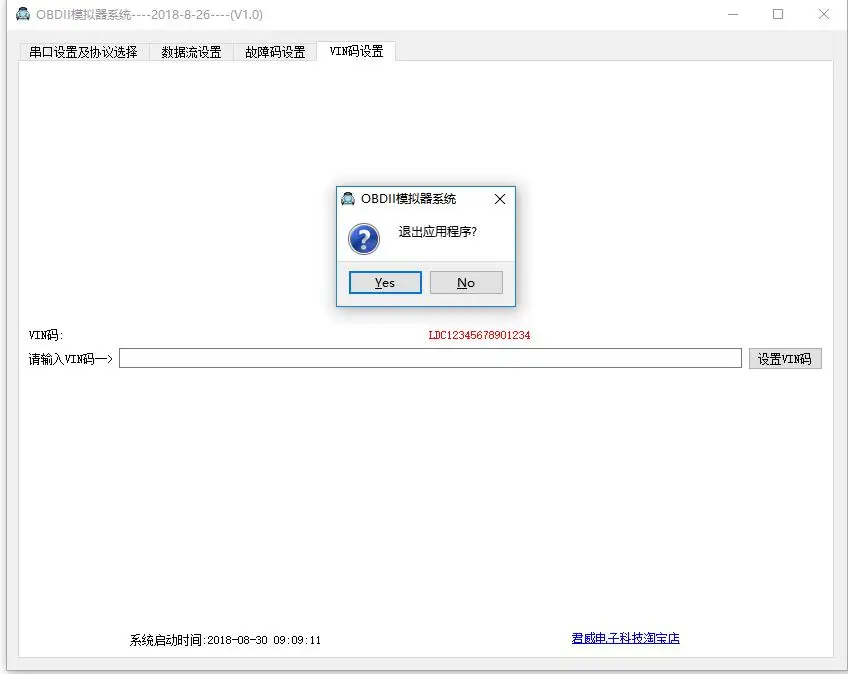
Task: Click the 退出应用程序? message text
Action: pyautogui.click(x=438, y=232)
